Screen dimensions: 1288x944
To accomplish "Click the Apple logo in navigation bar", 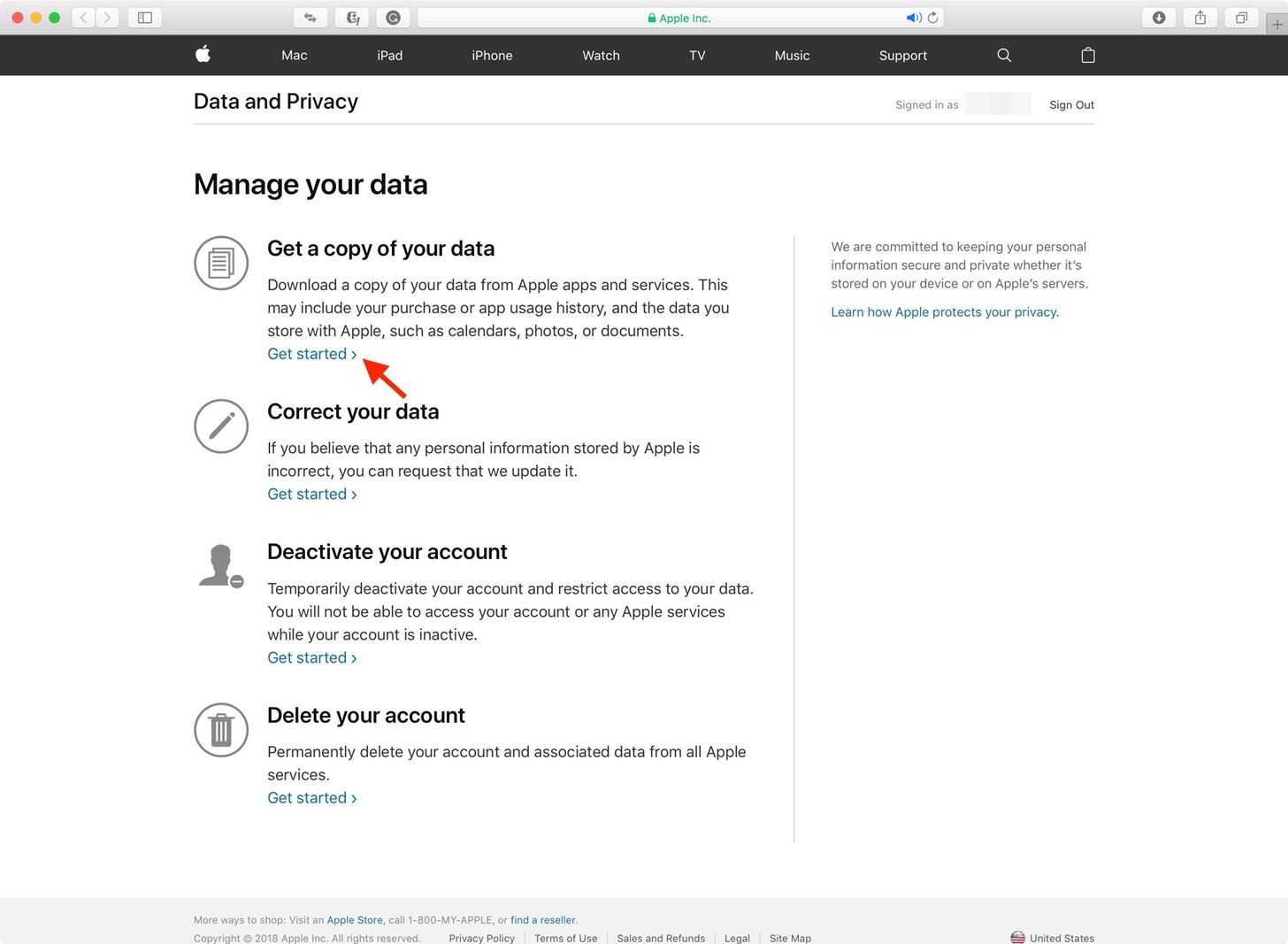I will coord(203,54).
